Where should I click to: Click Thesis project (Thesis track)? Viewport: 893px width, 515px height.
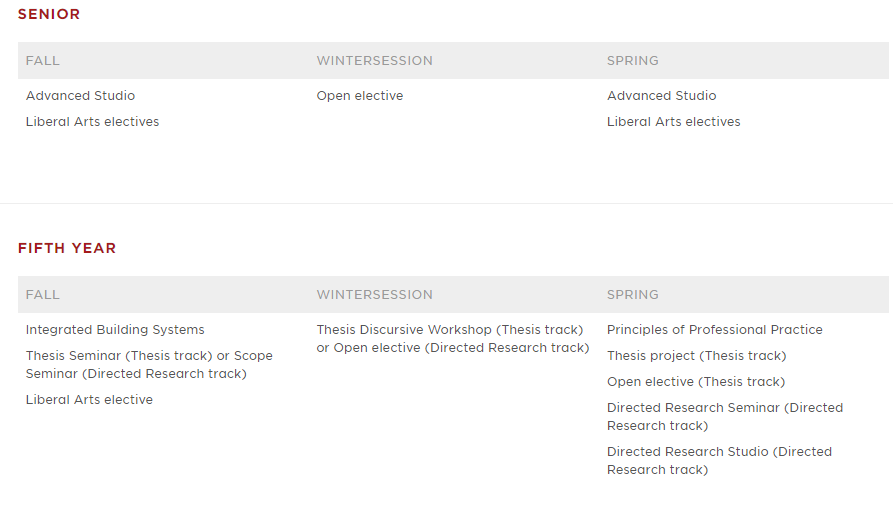click(697, 356)
